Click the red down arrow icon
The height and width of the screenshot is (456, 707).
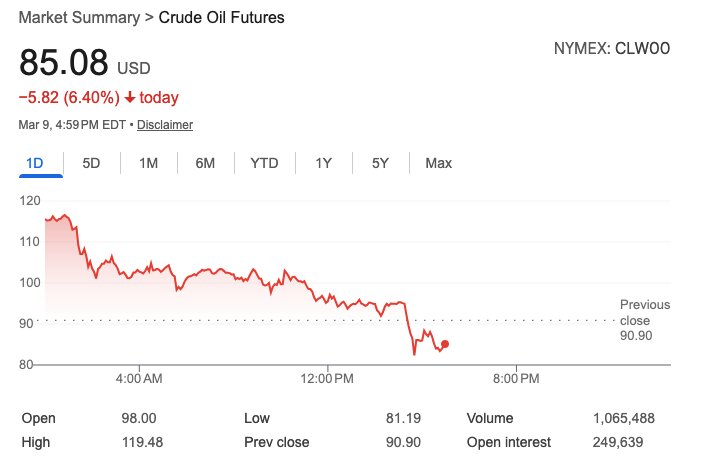130,98
